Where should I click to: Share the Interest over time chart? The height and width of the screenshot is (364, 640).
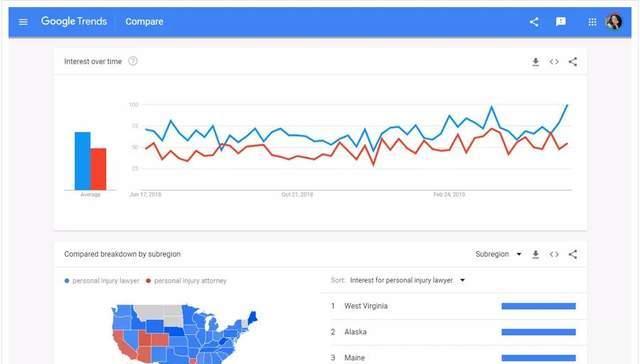[x=573, y=62]
